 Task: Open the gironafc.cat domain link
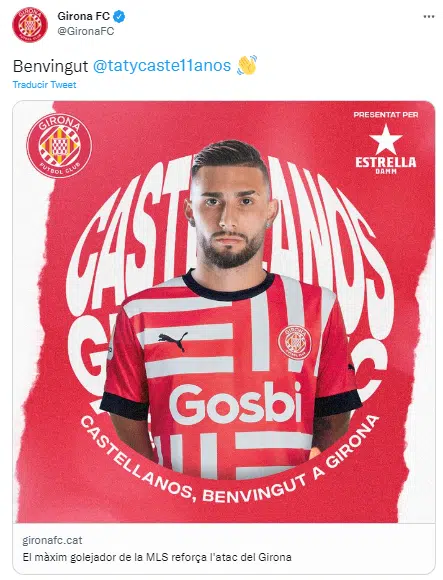point(52,540)
